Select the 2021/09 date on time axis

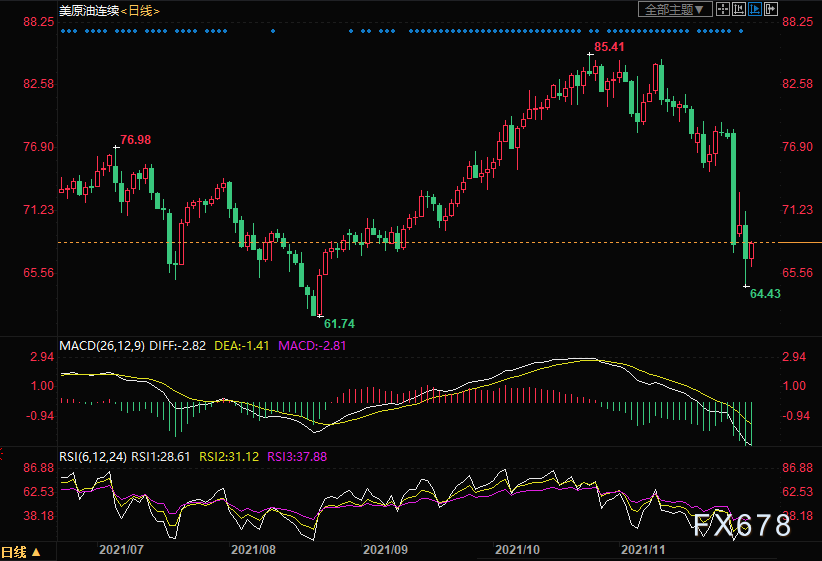(385, 549)
